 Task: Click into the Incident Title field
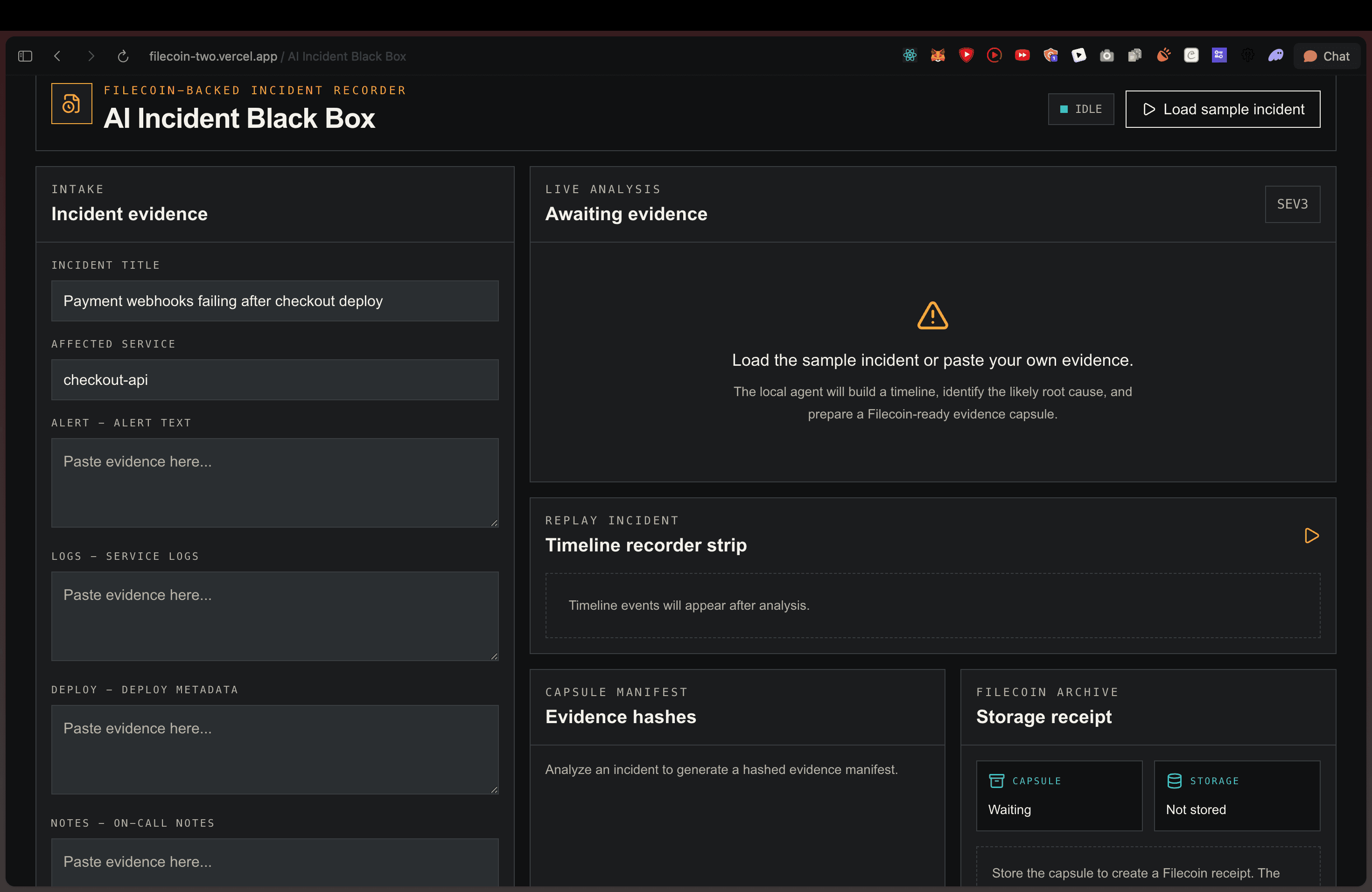pos(275,301)
